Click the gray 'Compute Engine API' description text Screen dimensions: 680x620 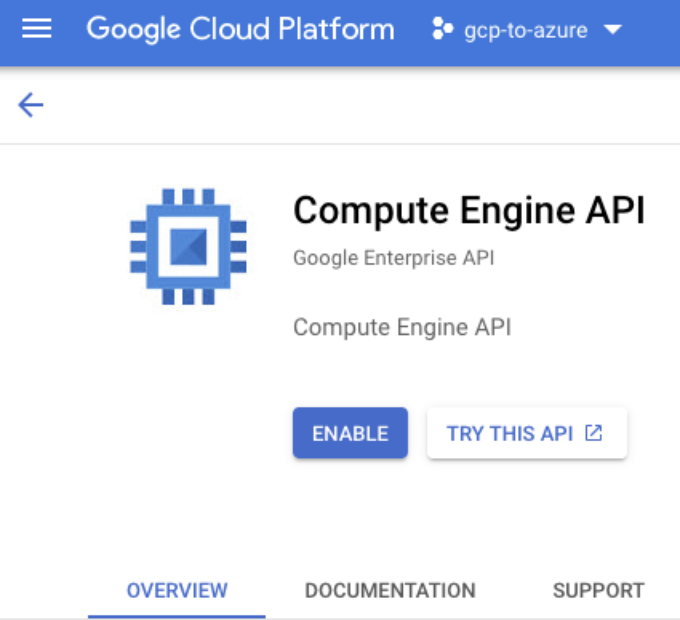(x=402, y=327)
